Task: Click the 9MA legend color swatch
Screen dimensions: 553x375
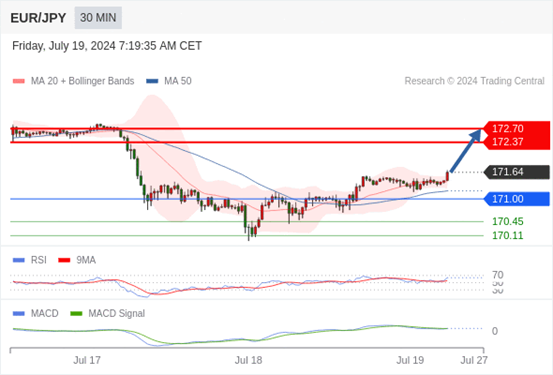Action: click(x=64, y=260)
